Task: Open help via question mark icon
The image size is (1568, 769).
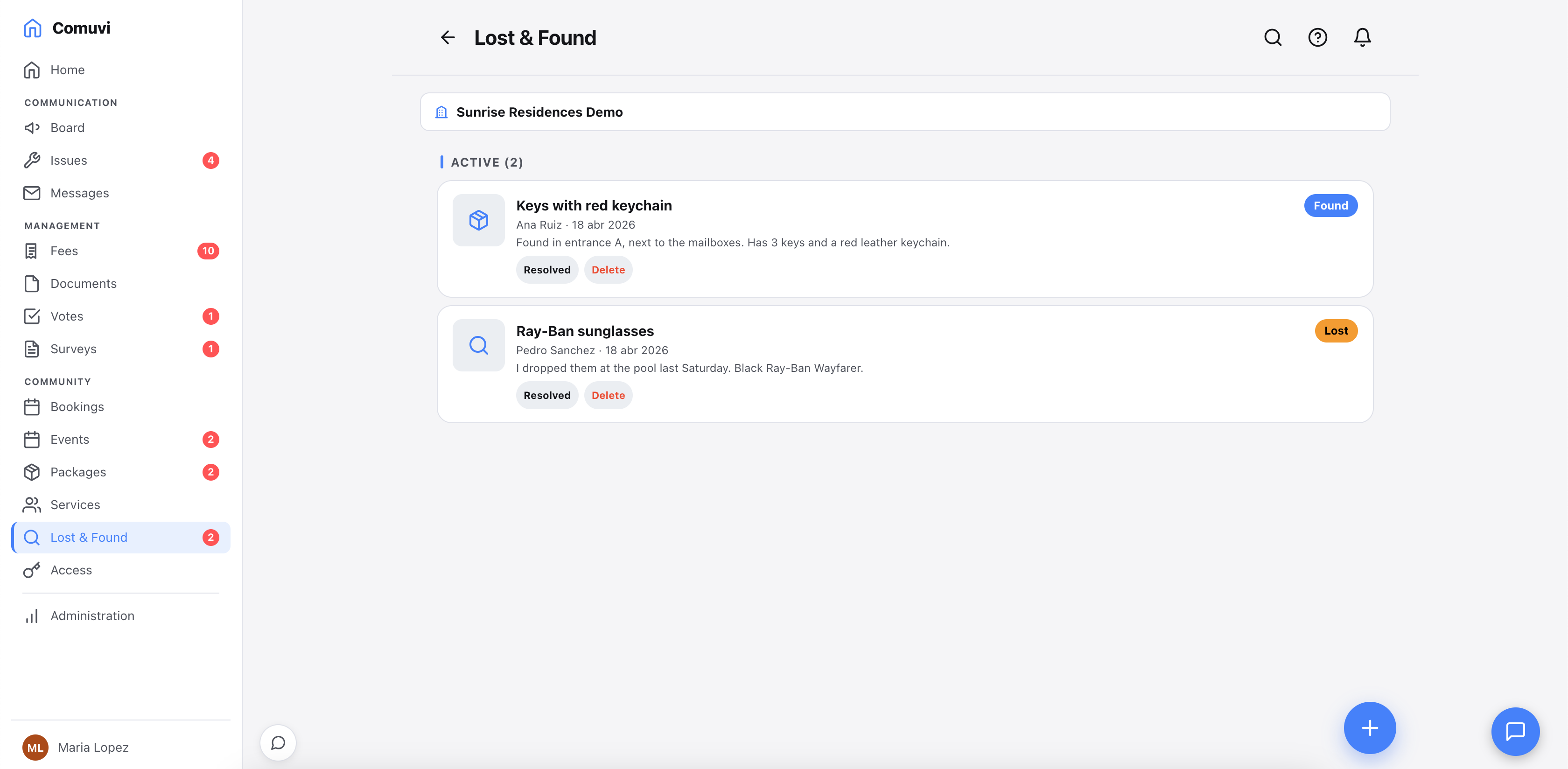Action: tap(1318, 38)
